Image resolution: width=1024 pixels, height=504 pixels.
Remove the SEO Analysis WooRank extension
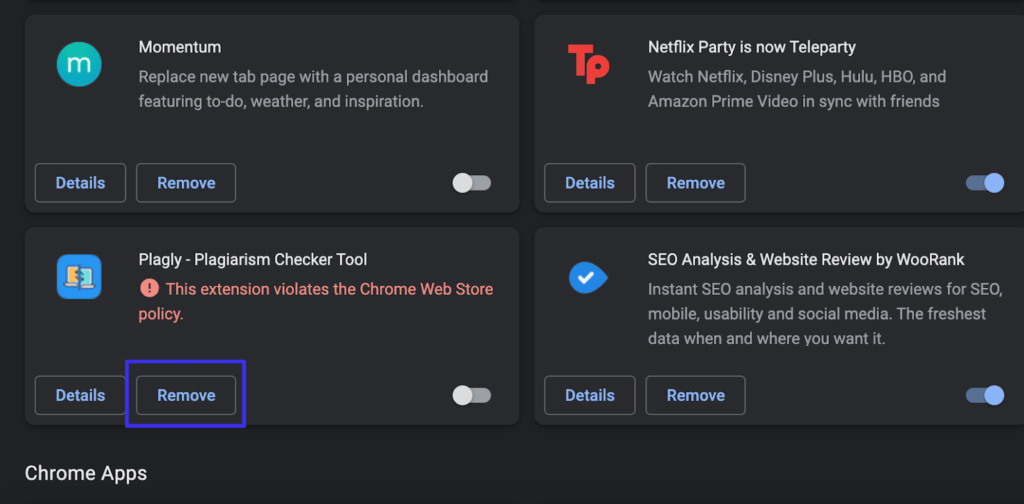696,395
